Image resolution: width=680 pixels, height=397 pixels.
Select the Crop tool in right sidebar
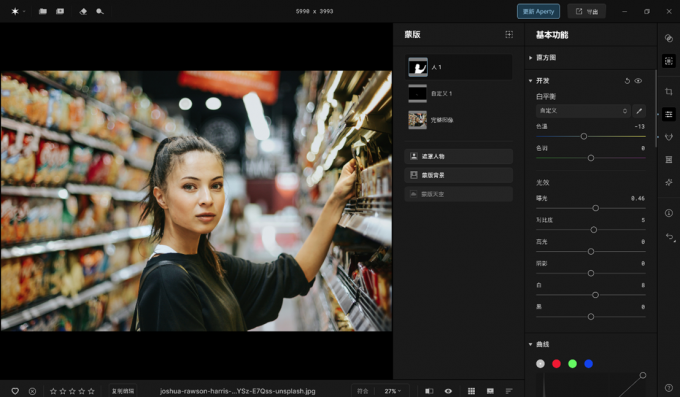[x=668, y=92]
